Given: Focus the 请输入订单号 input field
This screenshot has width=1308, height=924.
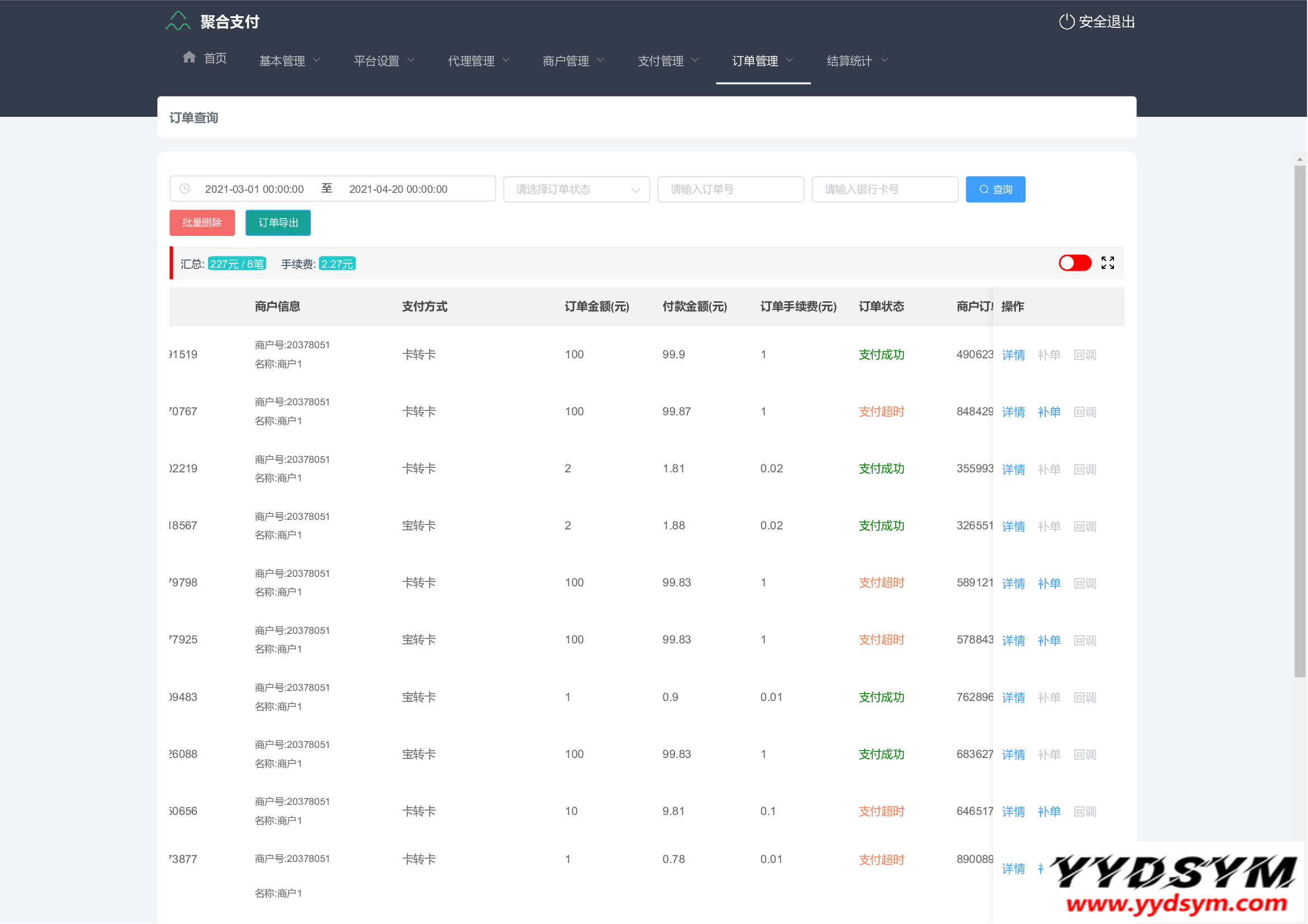Looking at the screenshot, I should click(730, 189).
